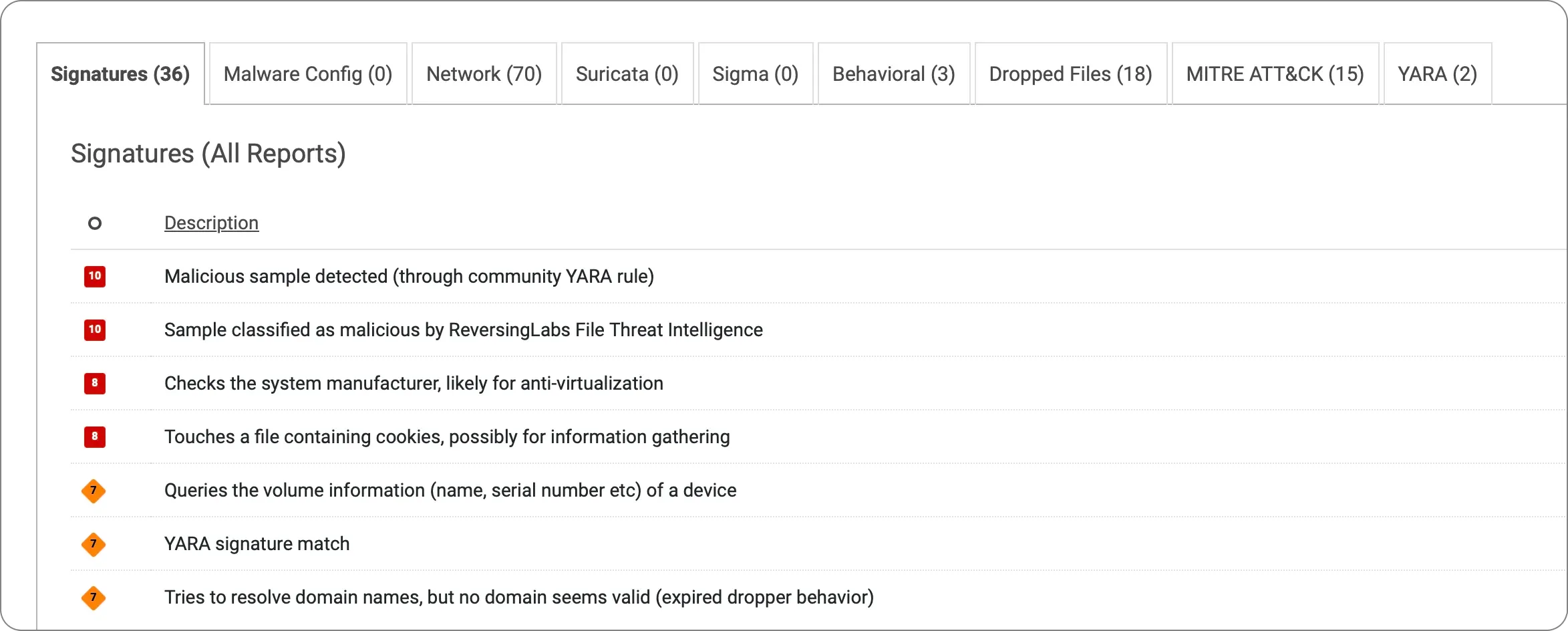Screen dimensions: 1568x631
Task: Open the Network (70) tab
Action: coord(484,74)
